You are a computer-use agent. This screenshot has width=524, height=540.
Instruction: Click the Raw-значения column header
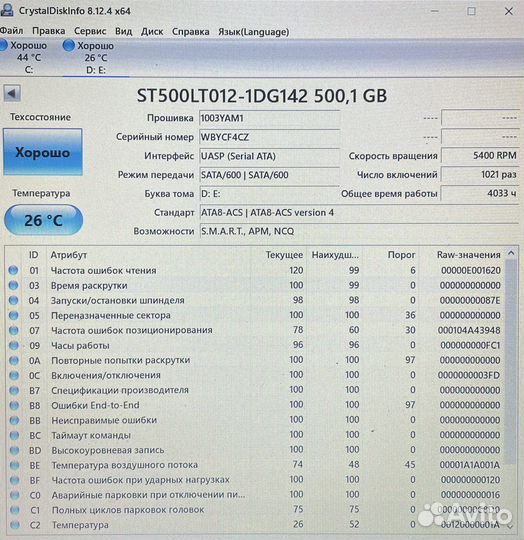[x=469, y=255]
